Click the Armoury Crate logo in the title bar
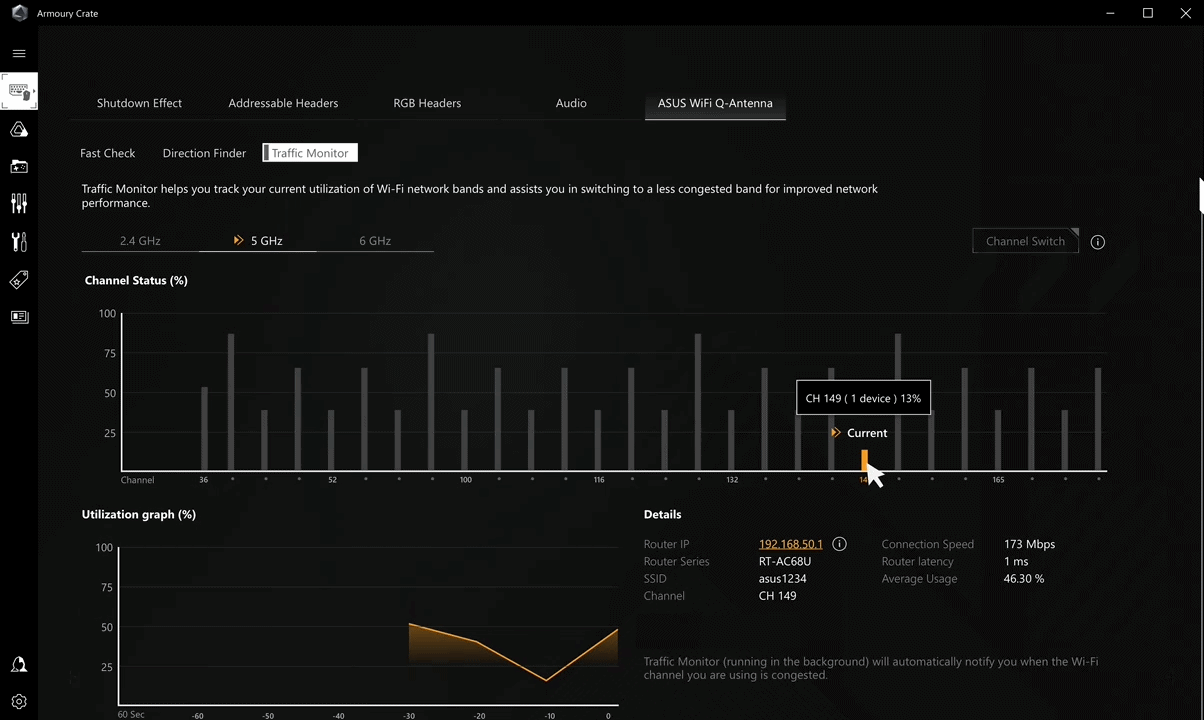The image size is (1204, 720). [x=19, y=13]
